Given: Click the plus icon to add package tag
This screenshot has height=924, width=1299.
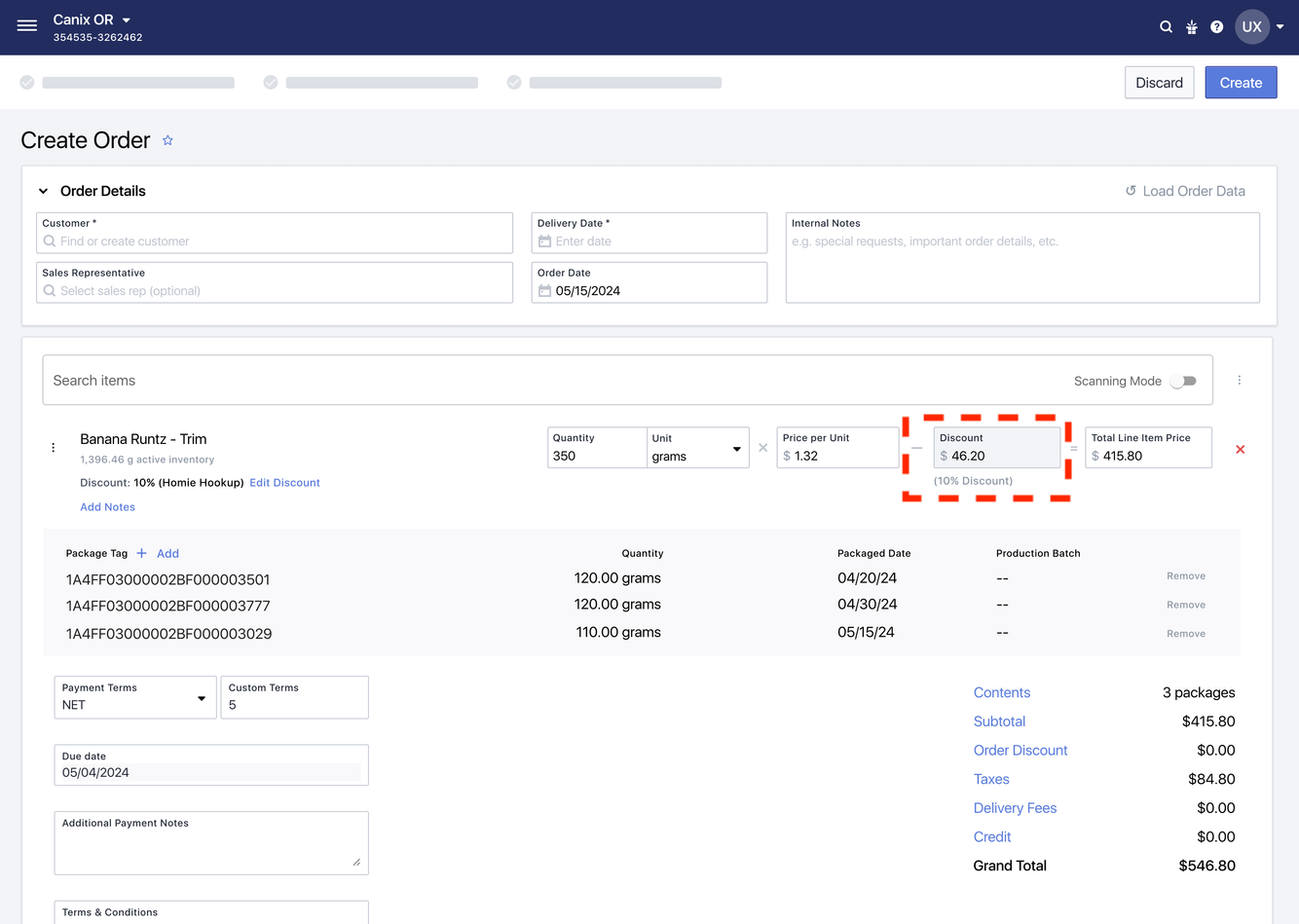Looking at the screenshot, I should pyautogui.click(x=142, y=553).
